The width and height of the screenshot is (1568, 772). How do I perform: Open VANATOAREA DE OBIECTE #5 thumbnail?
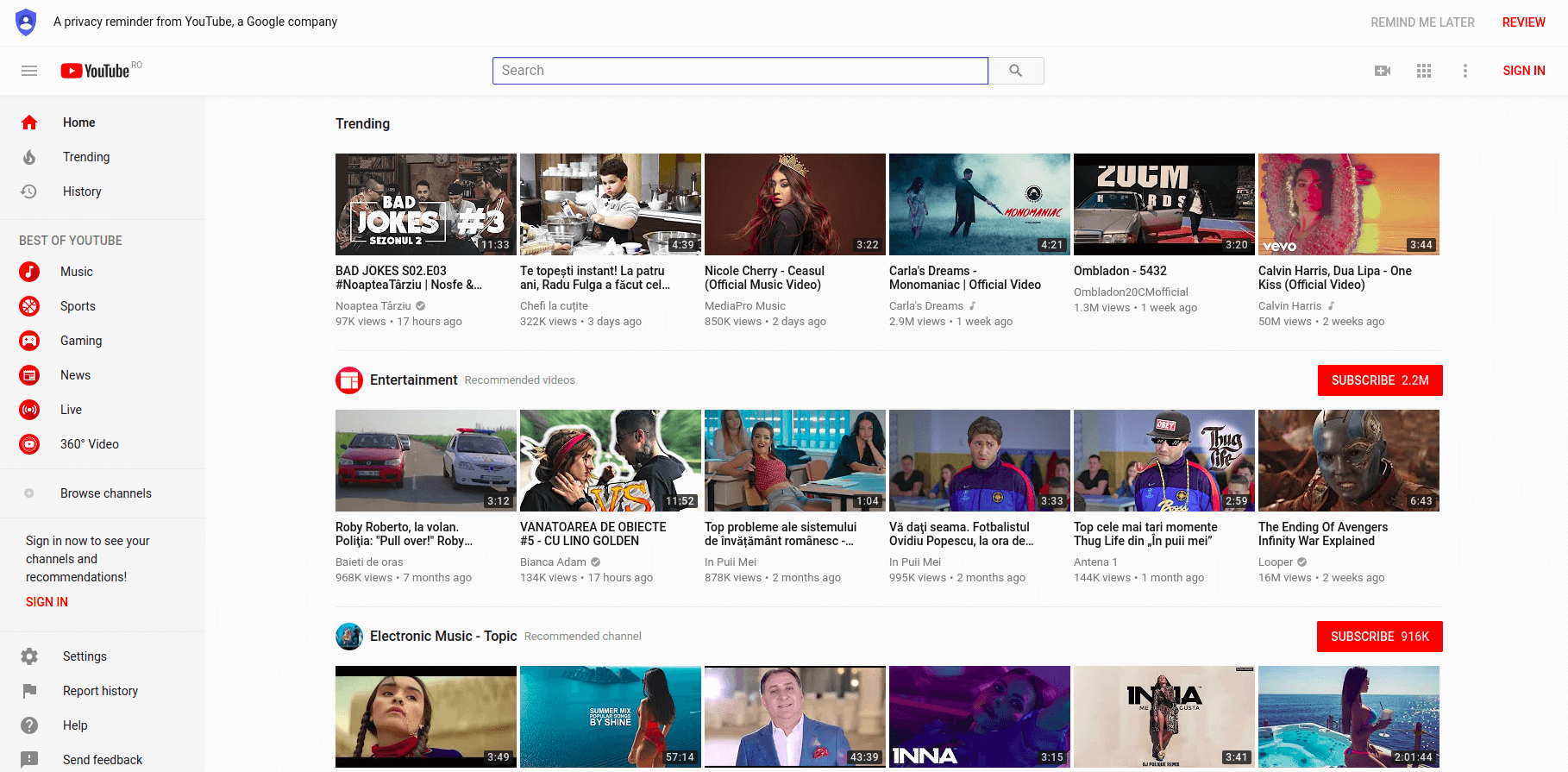[611, 461]
